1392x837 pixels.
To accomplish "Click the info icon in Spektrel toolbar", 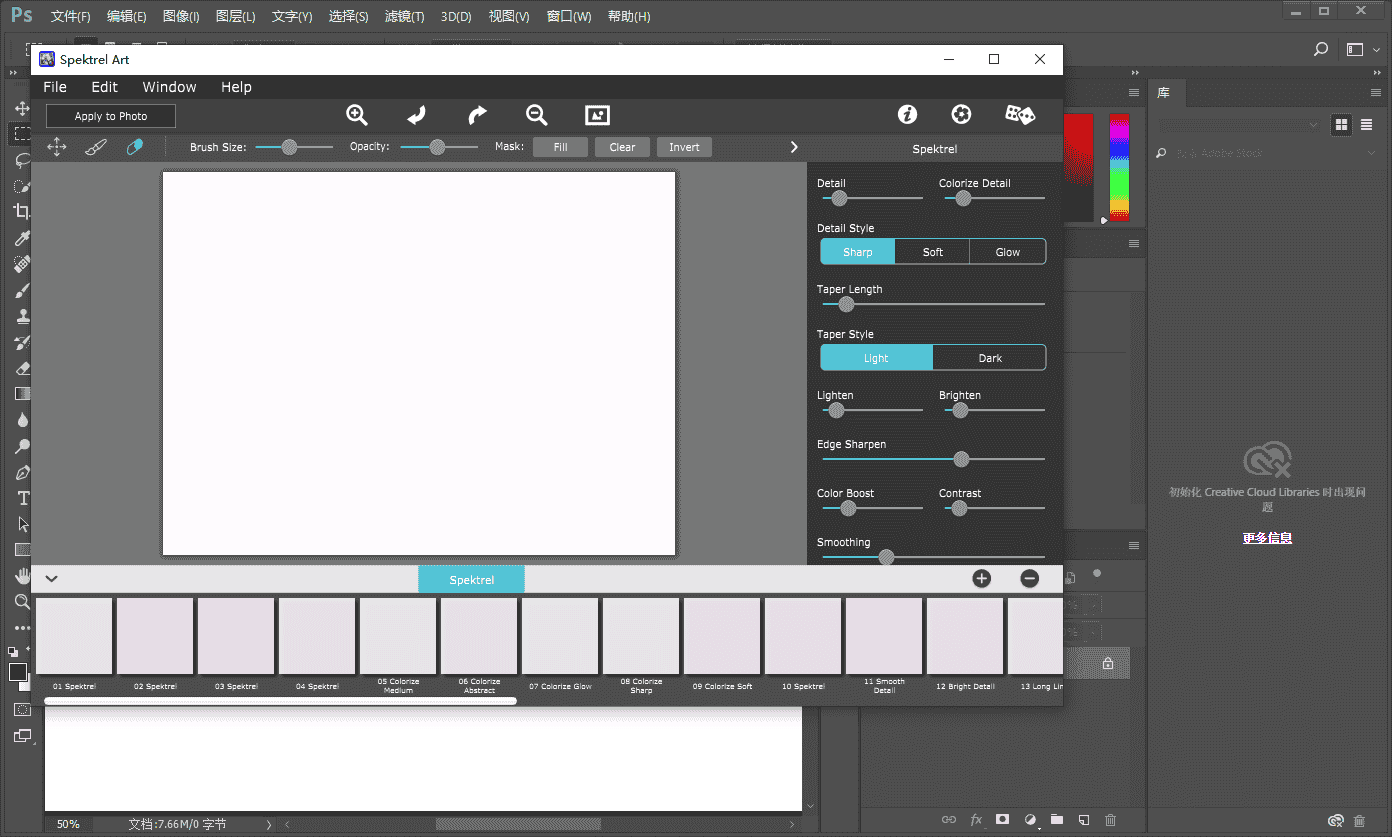I will coord(907,114).
